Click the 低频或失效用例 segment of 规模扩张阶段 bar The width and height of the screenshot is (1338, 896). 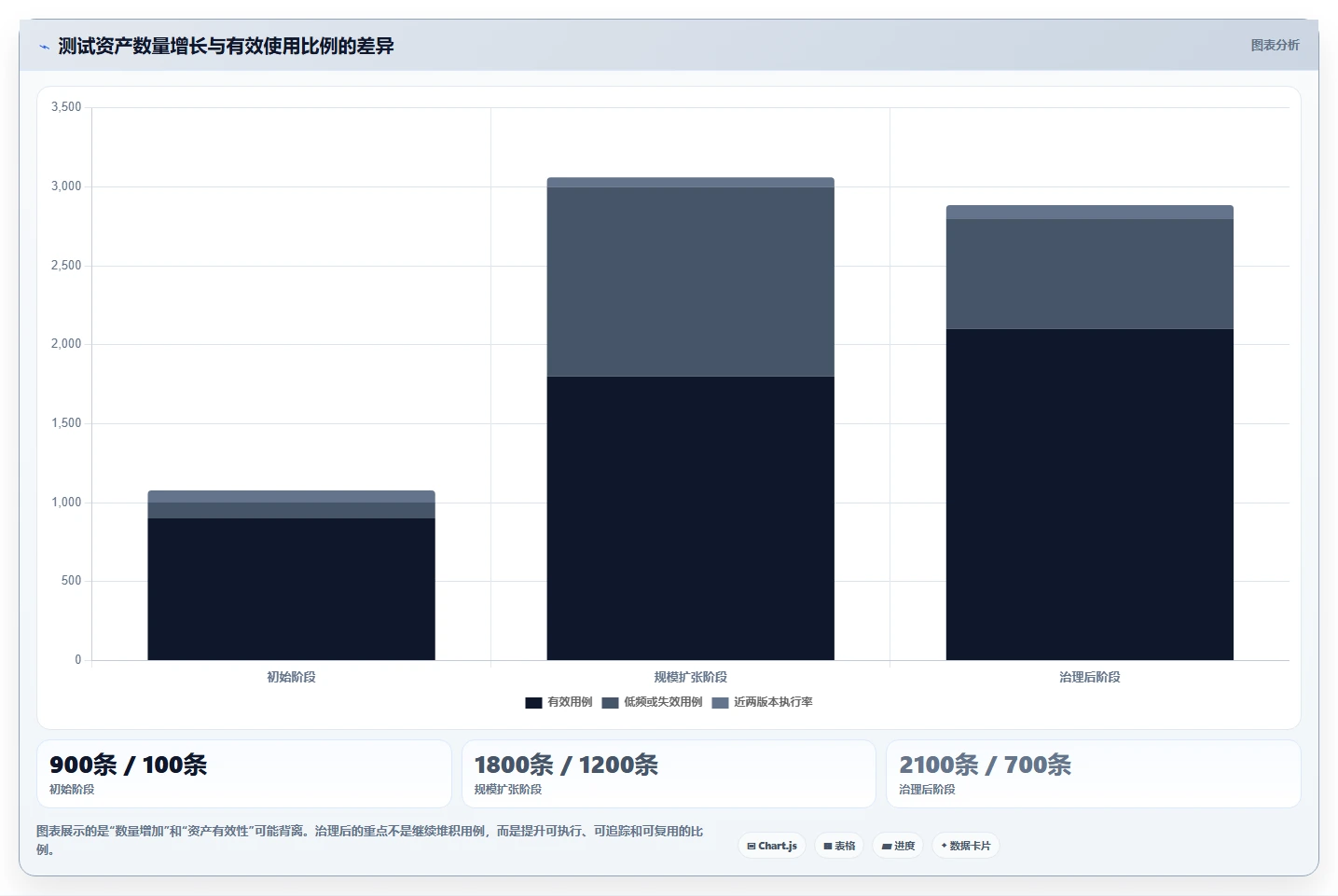coord(690,282)
